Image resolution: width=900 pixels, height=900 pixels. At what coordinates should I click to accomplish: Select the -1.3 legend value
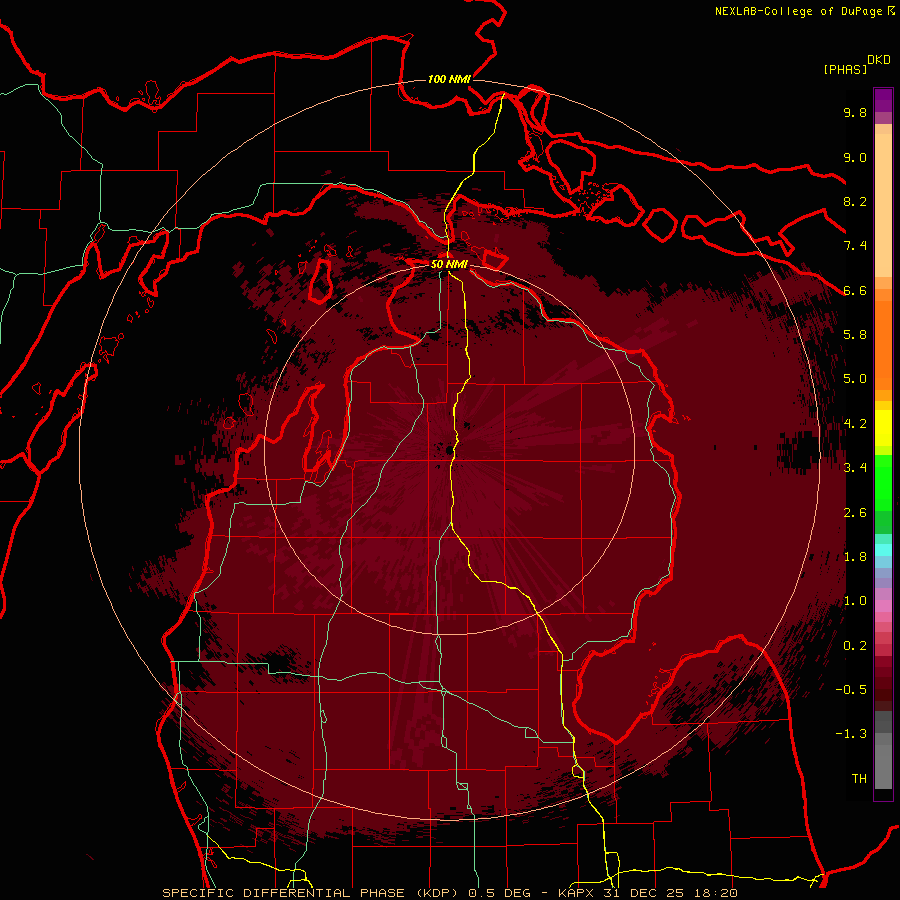pos(851,734)
